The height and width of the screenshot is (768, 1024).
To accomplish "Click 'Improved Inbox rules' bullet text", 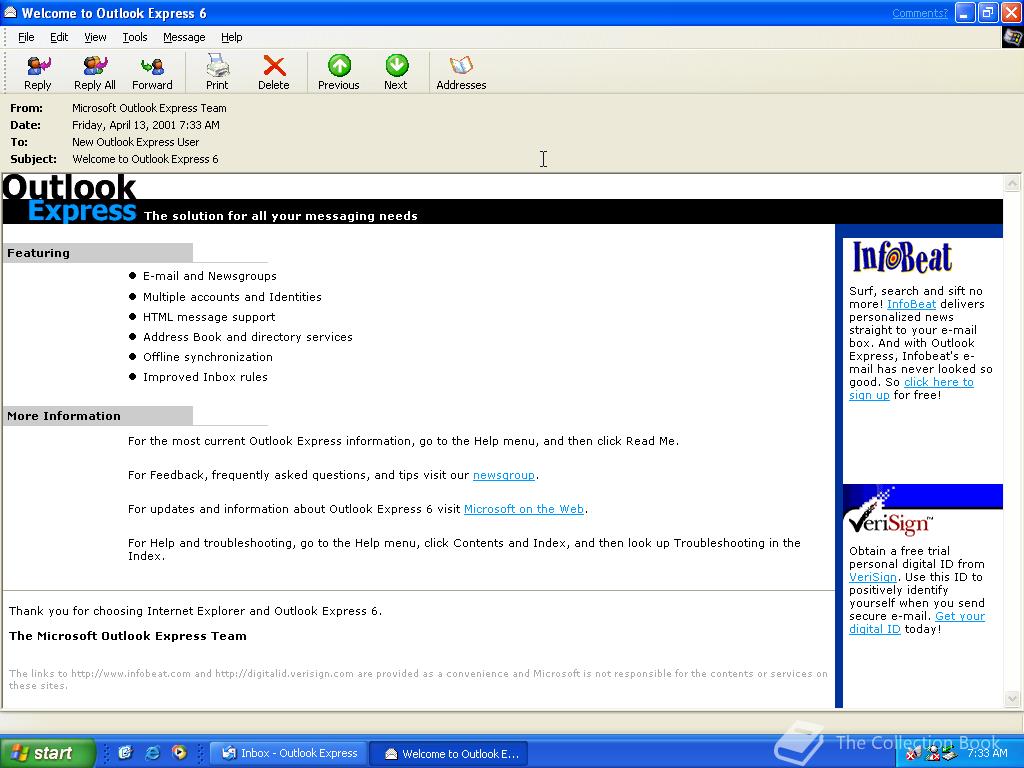I will [x=205, y=377].
